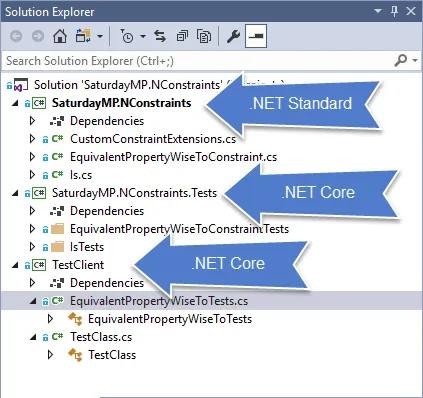Click Dependencies icon under TestClient

coord(57,283)
